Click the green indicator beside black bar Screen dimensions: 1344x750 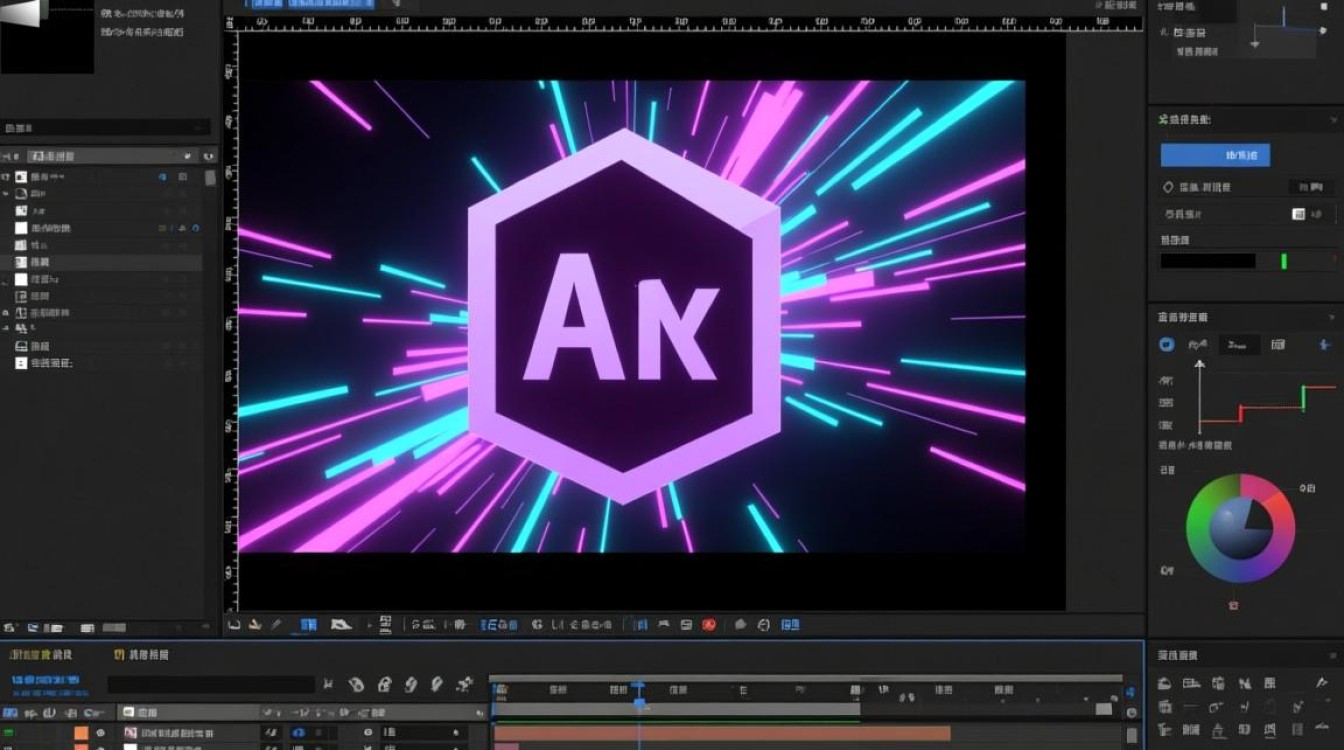pos(1283,261)
